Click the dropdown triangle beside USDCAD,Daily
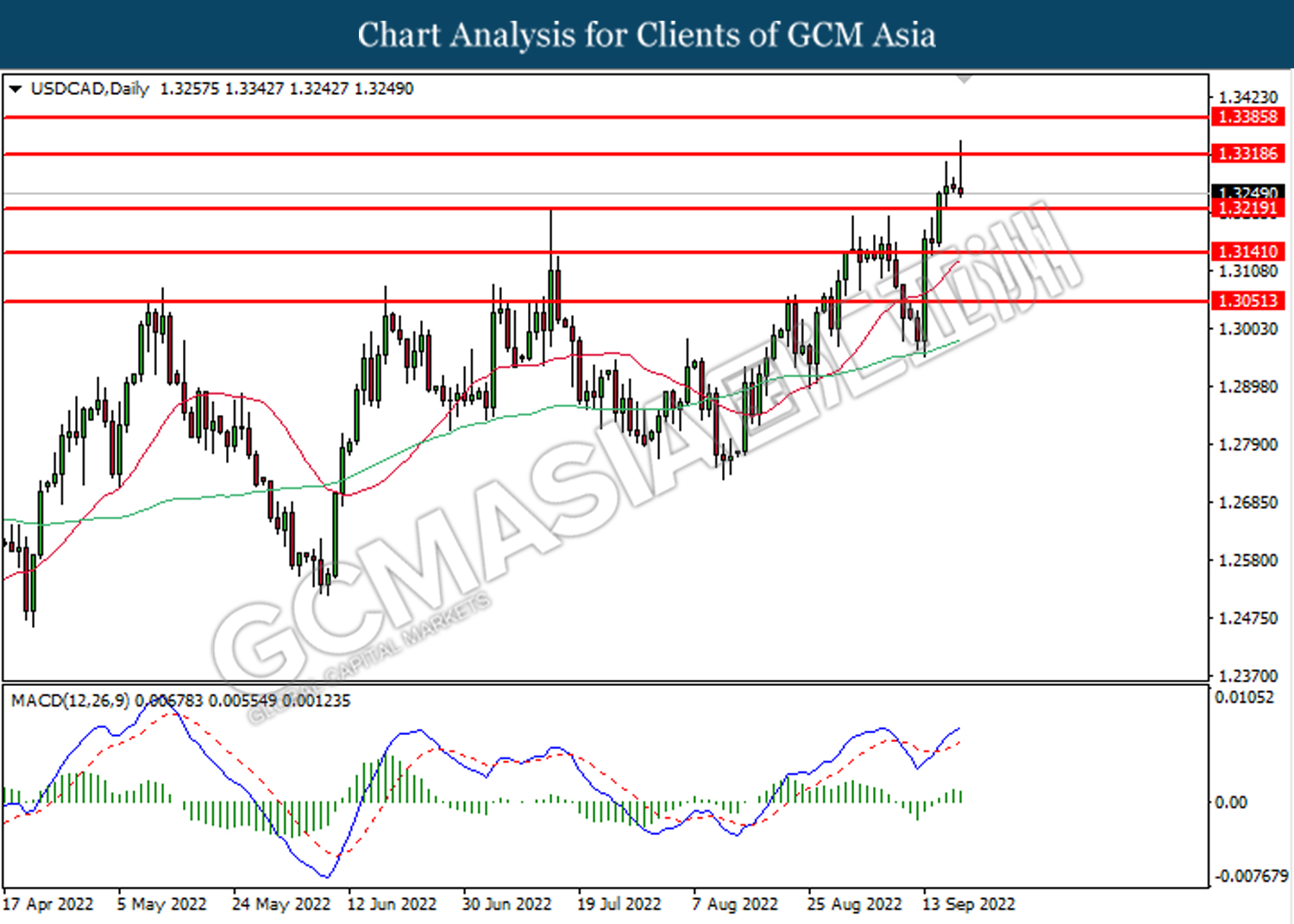Screen dimensions: 1294x924 (x=15, y=89)
